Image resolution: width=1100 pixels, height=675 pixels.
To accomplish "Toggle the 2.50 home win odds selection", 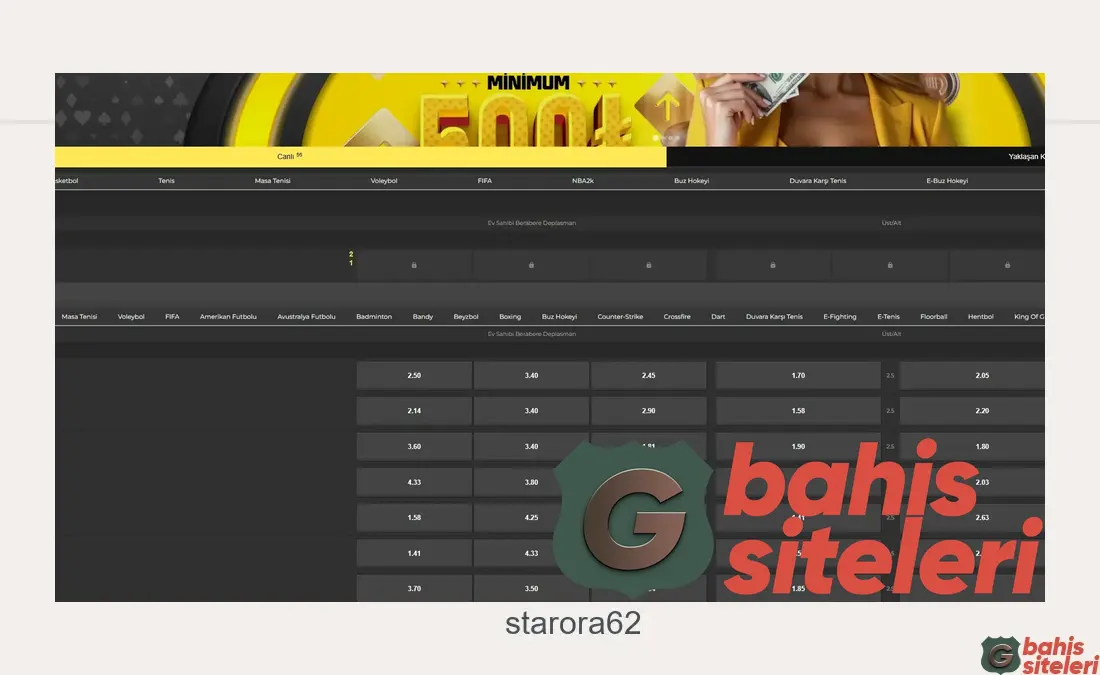I will 413,375.
